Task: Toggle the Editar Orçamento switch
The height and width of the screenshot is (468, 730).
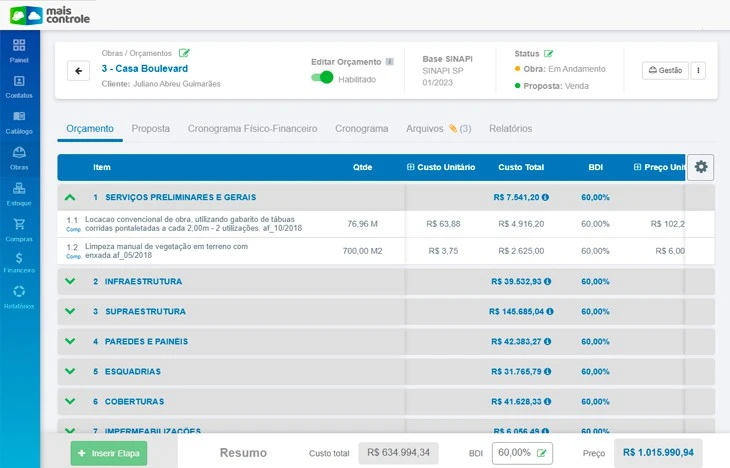Action: [322, 77]
